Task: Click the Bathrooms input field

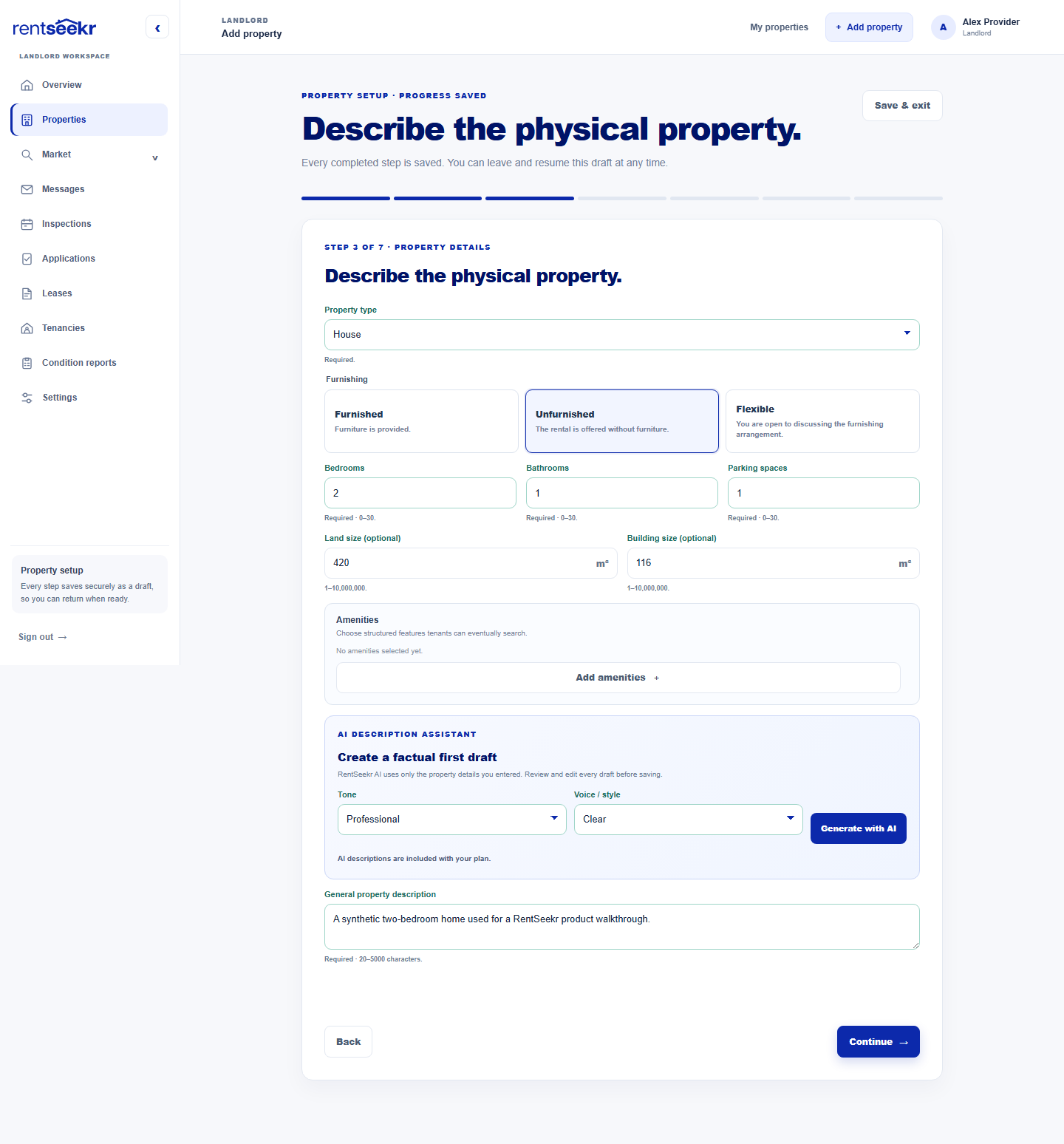Action: (622, 493)
